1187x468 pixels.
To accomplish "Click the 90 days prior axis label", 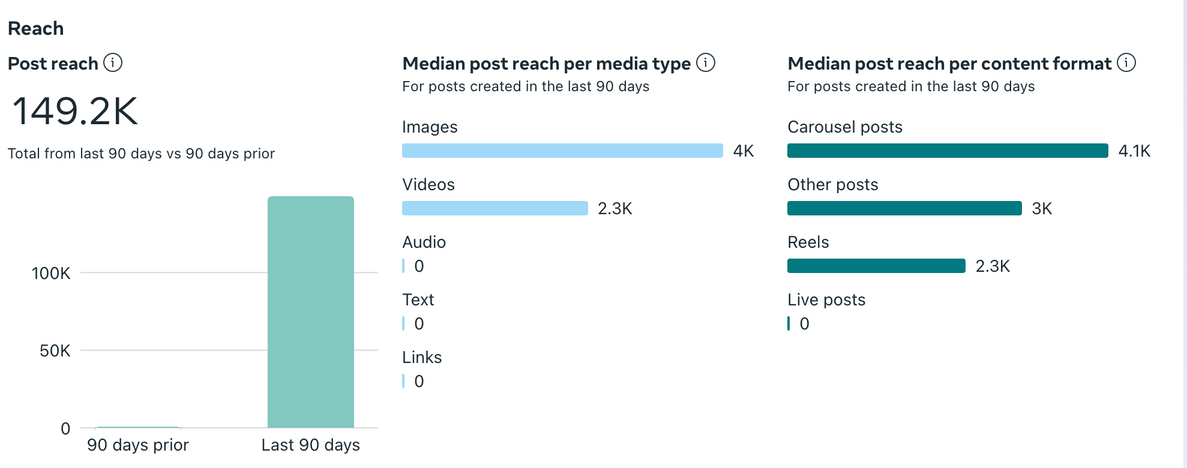I will [x=138, y=445].
